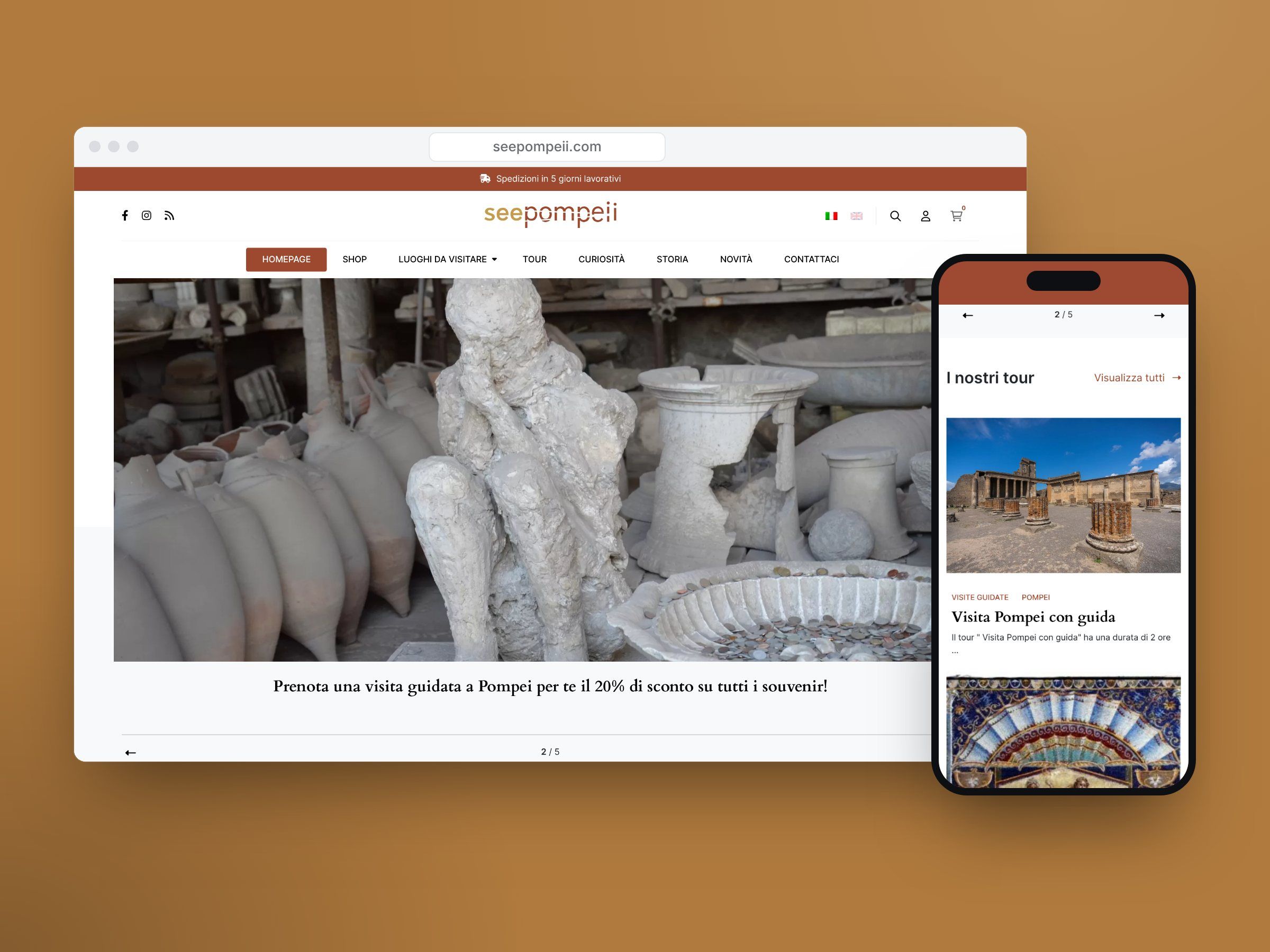Open the Facebook social icon
The width and height of the screenshot is (1270, 952).
(x=124, y=215)
